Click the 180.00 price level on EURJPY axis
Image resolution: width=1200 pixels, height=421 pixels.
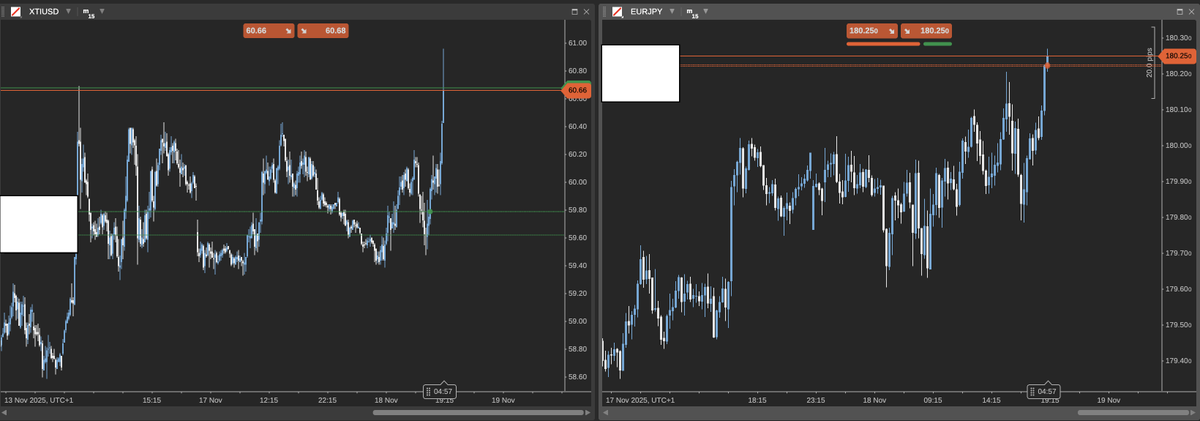[x=1178, y=146]
